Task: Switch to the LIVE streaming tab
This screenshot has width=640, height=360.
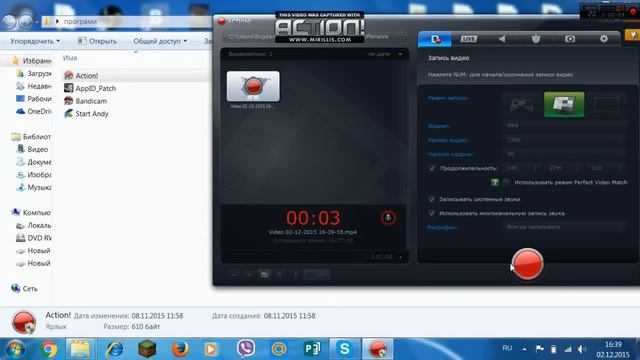Action: (468, 39)
